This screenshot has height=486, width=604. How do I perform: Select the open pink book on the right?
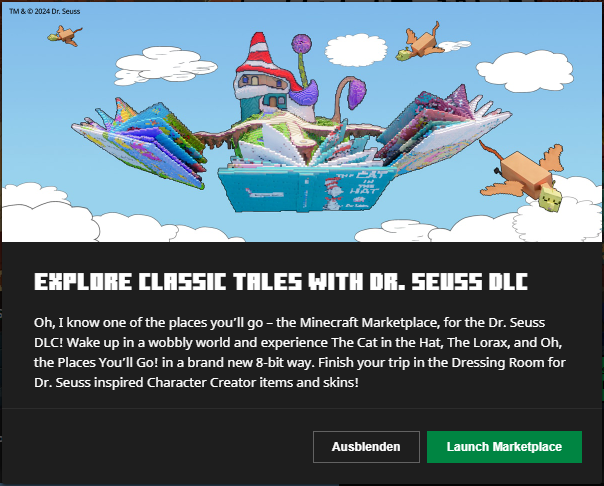point(443,127)
